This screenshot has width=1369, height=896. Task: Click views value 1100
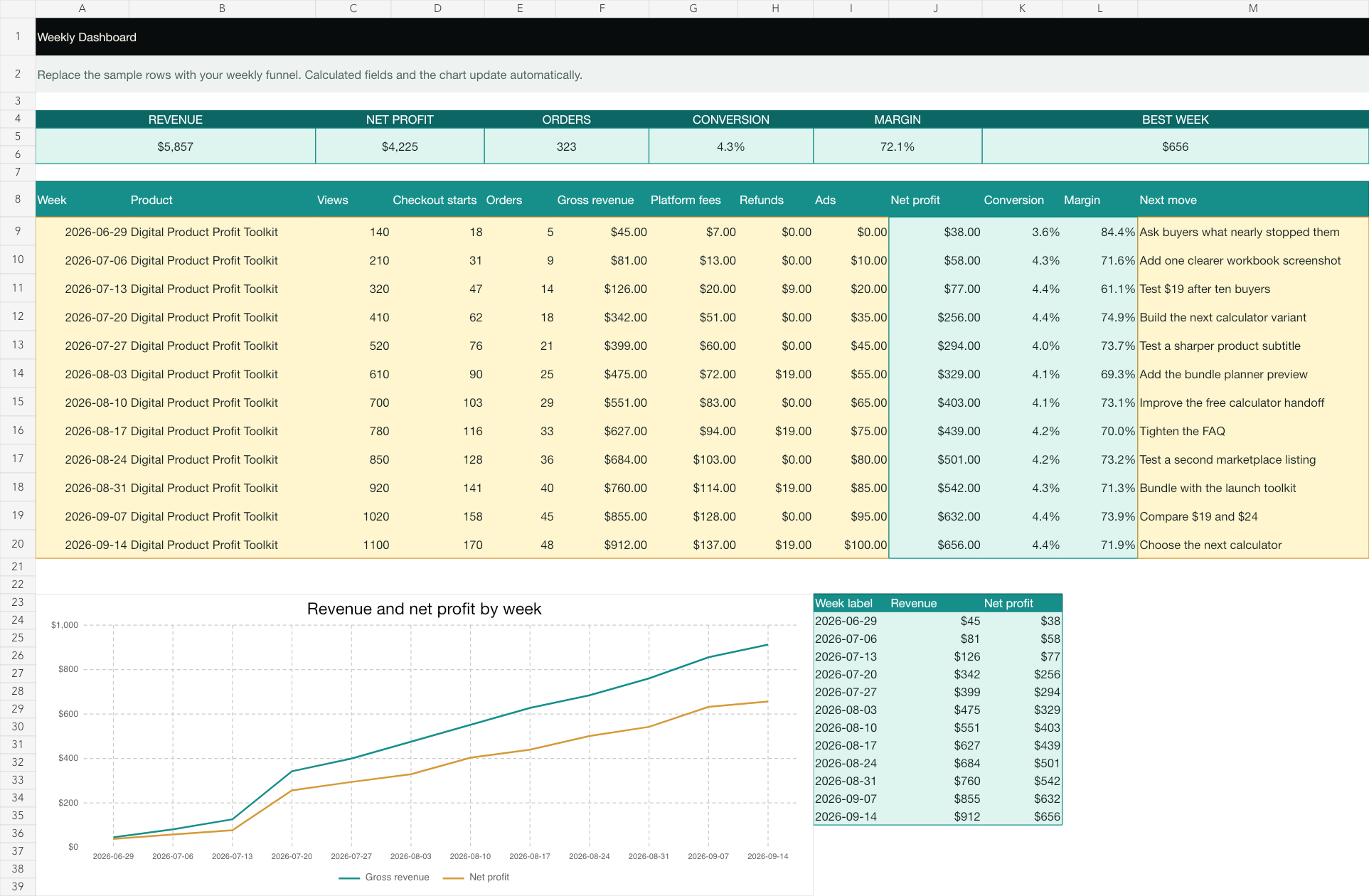point(353,545)
